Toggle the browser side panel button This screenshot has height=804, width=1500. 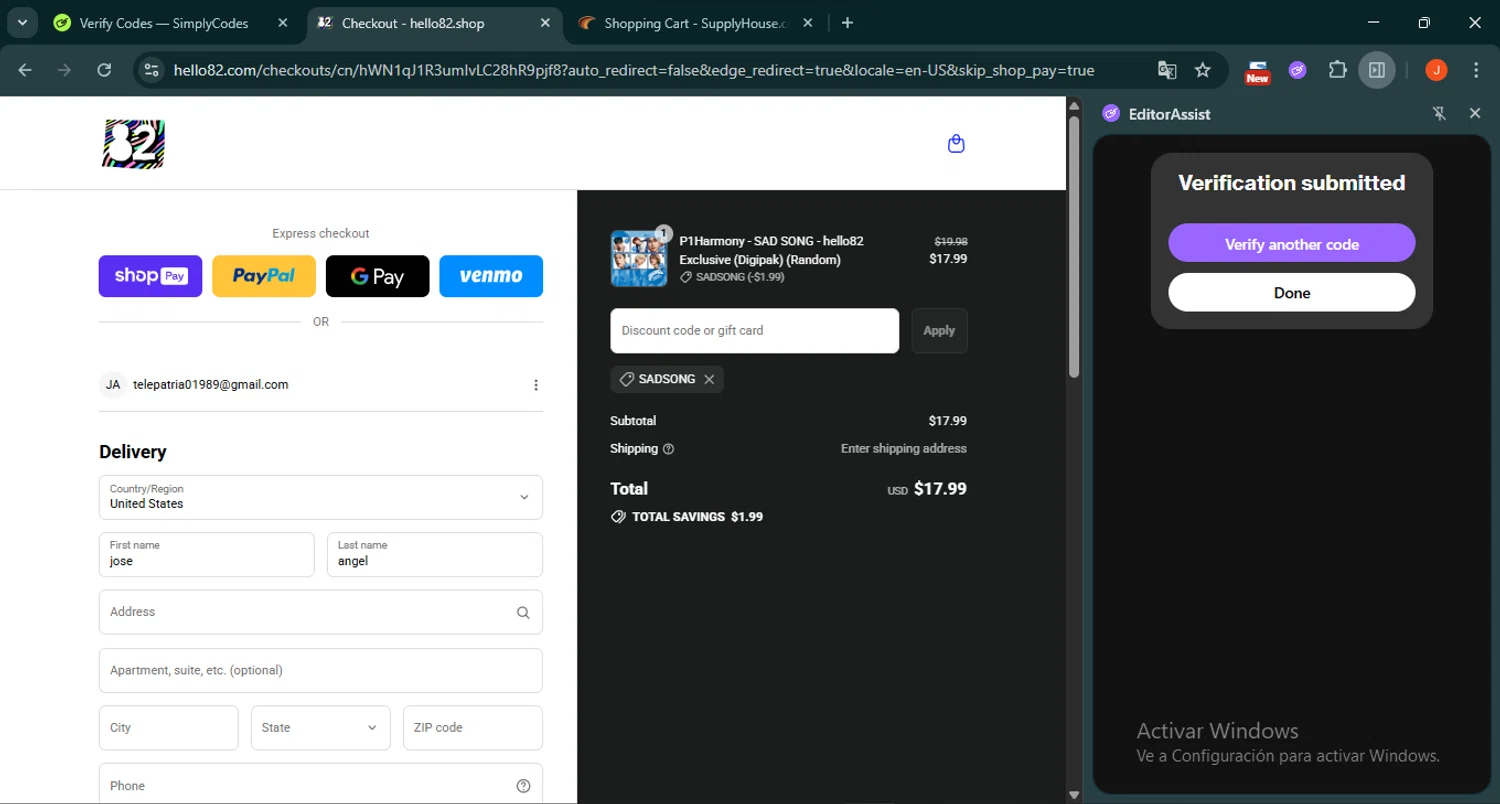pos(1377,70)
